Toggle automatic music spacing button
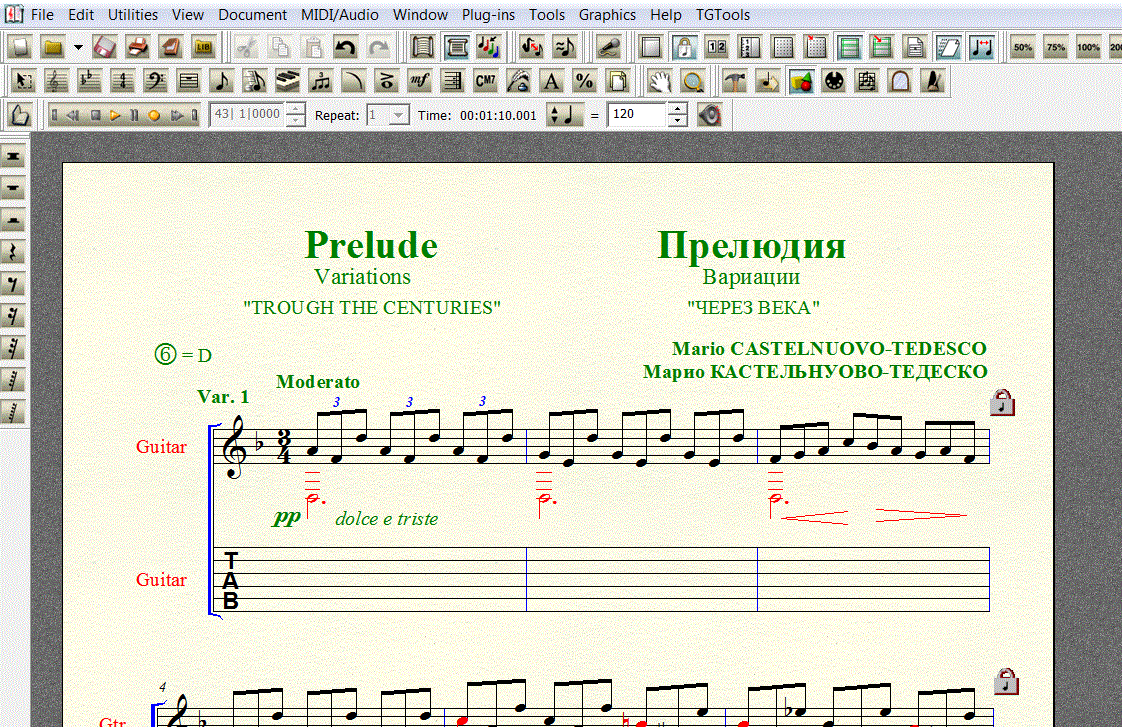Viewport: 1122px width, 727px height. click(x=982, y=47)
